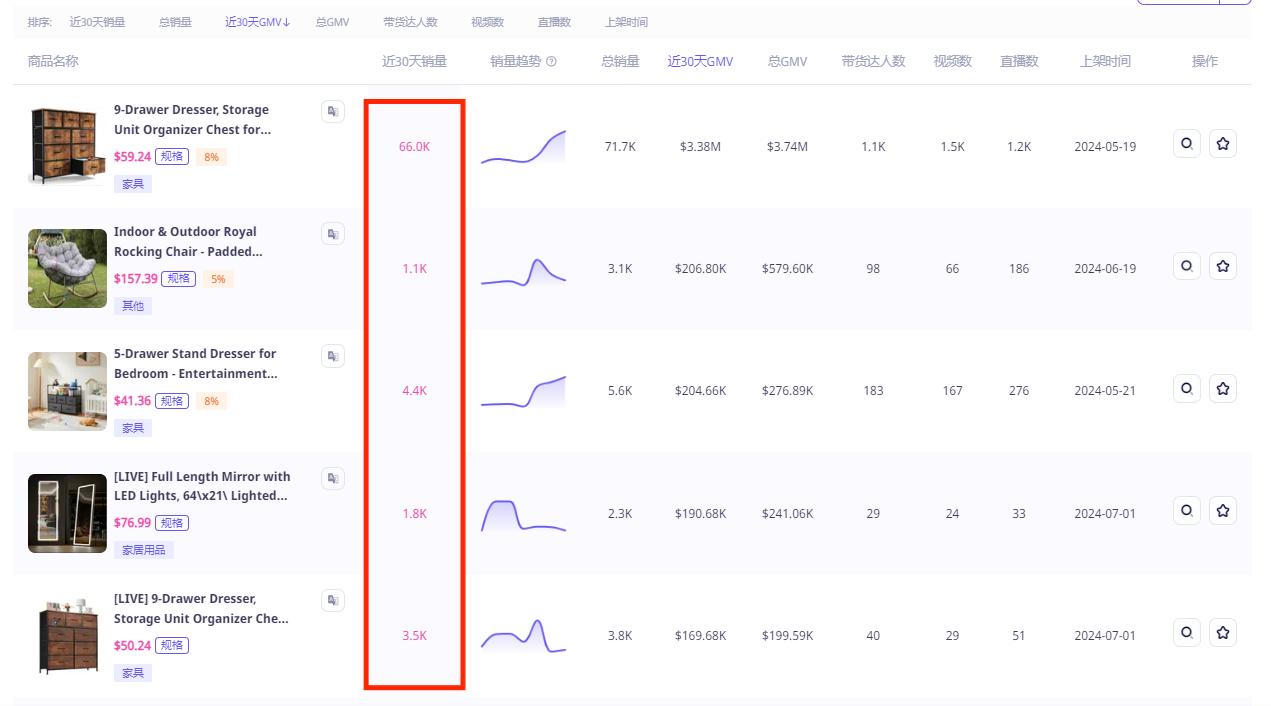Click the 销量趋势 help question mark icon
This screenshot has height=706, width=1271.
tap(551, 62)
